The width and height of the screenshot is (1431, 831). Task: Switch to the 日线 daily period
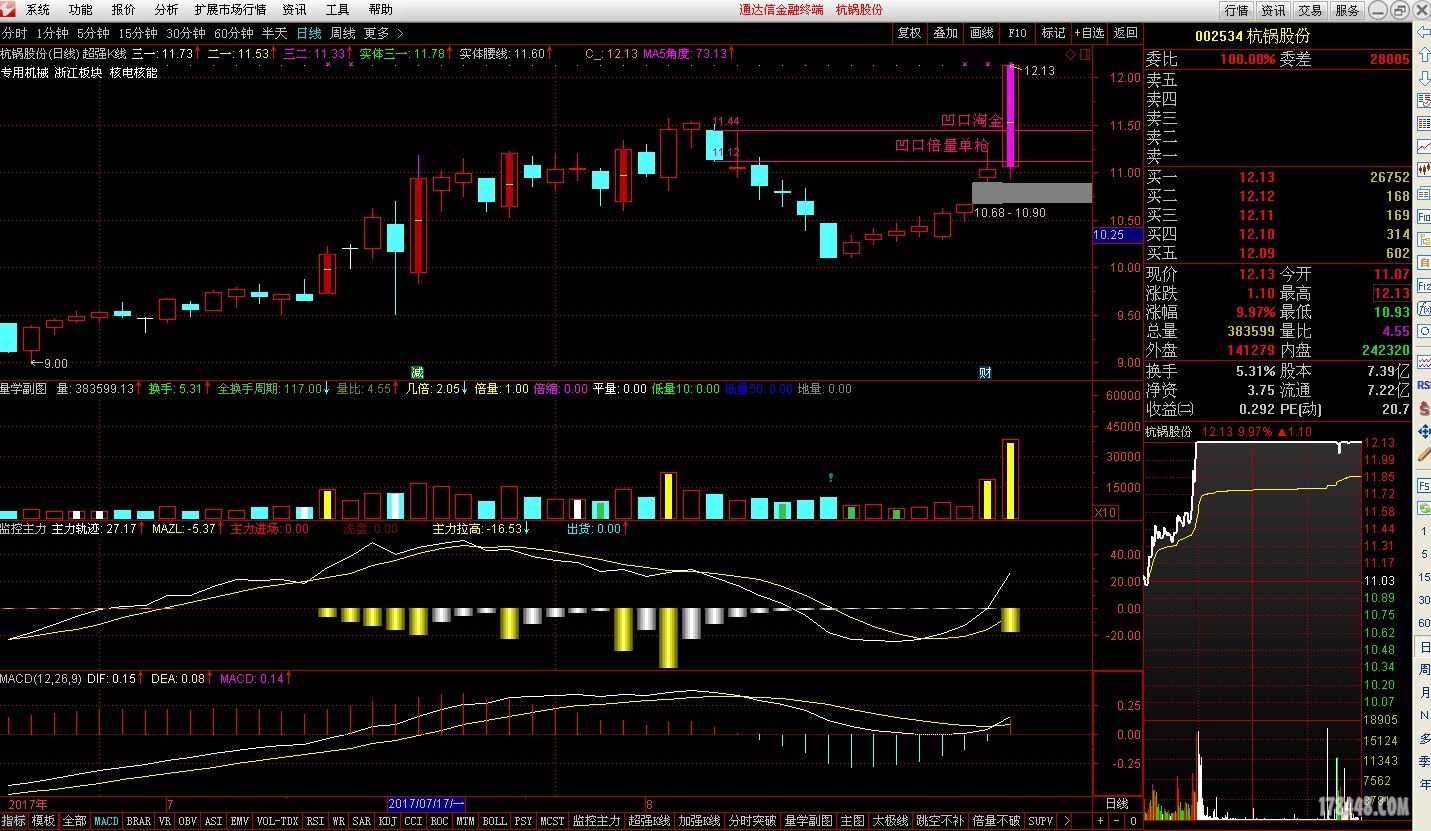coord(309,33)
